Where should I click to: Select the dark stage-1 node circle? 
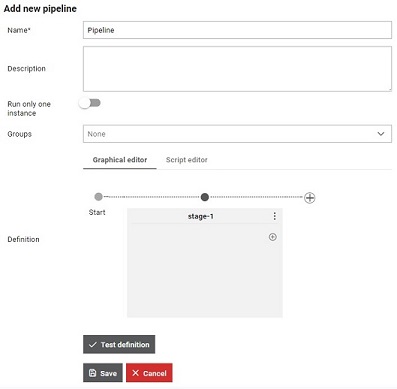click(x=205, y=197)
